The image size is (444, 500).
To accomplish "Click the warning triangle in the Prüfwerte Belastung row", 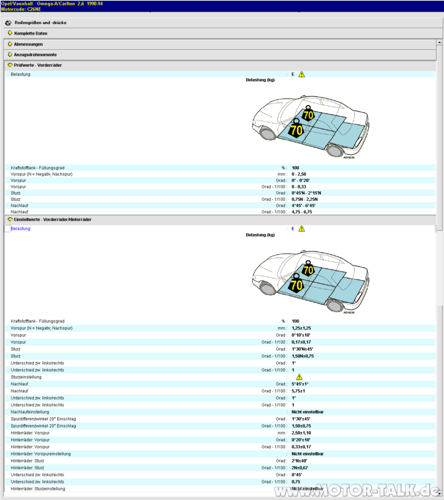I will tap(302, 74).
